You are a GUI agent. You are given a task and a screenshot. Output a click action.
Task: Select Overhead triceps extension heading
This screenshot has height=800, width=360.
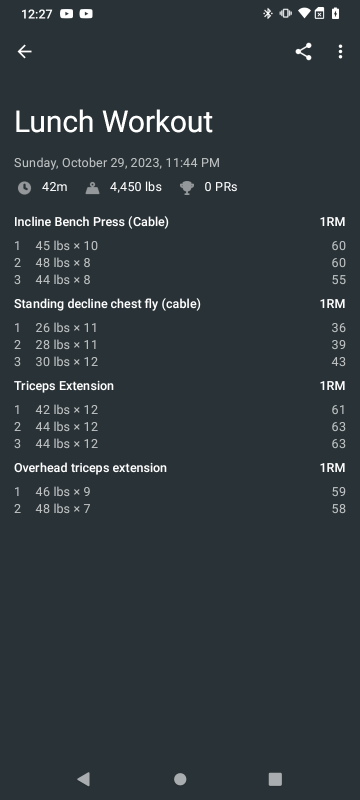90,468
